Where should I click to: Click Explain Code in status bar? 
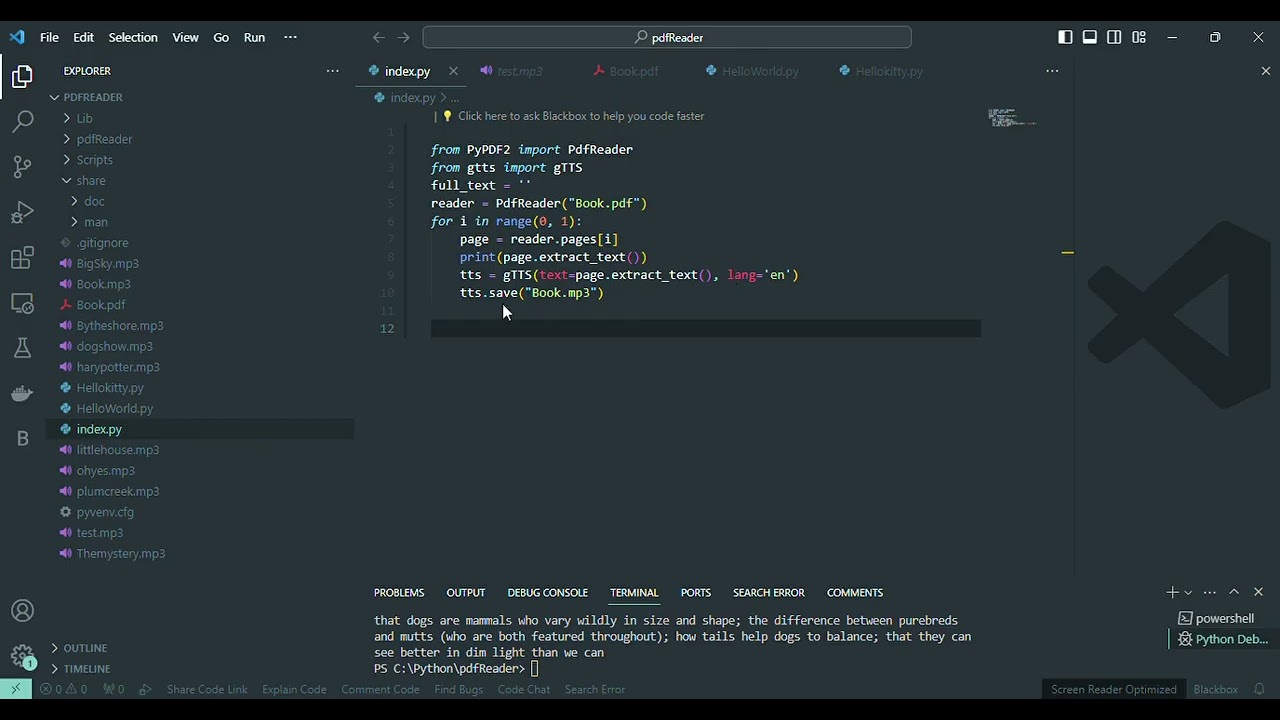294,689
